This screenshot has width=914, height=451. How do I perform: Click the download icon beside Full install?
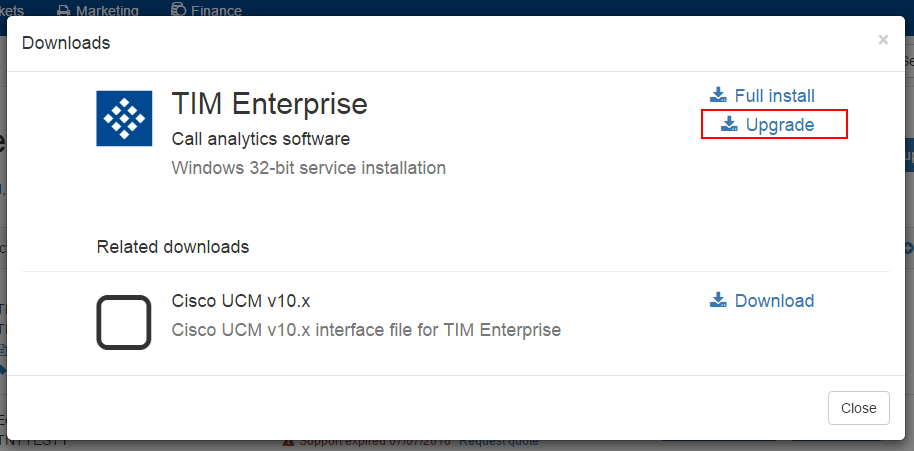[x=718, y=95]
